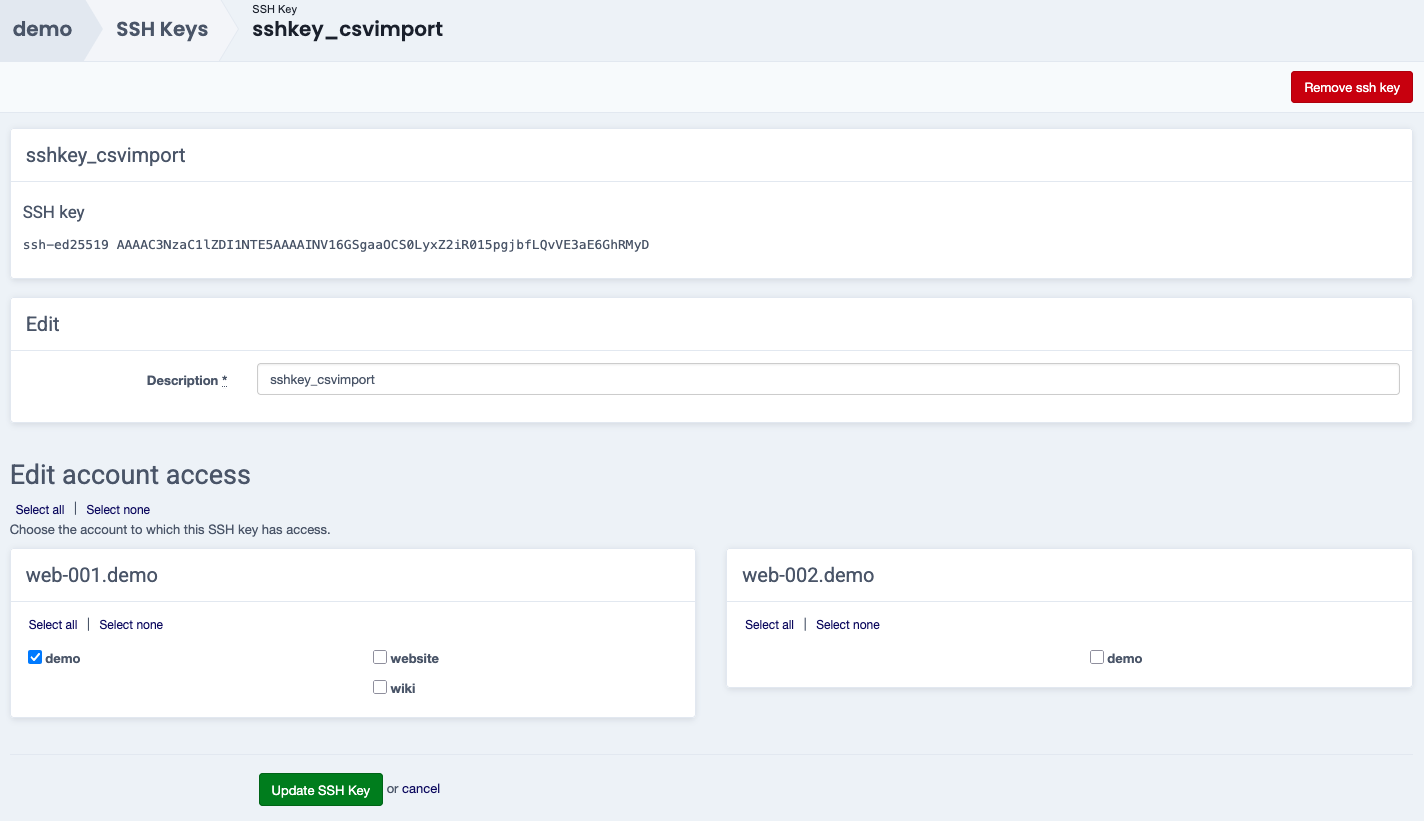The height and width of the screenshot is (821, 1424).
Task: Click the ssh-ed25519 public key text
Action: (x=335, y=244)
